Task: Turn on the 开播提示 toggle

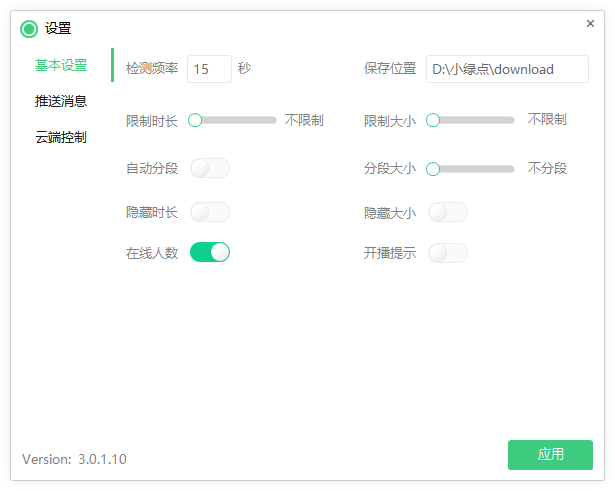Action: [x=448, y=253]
